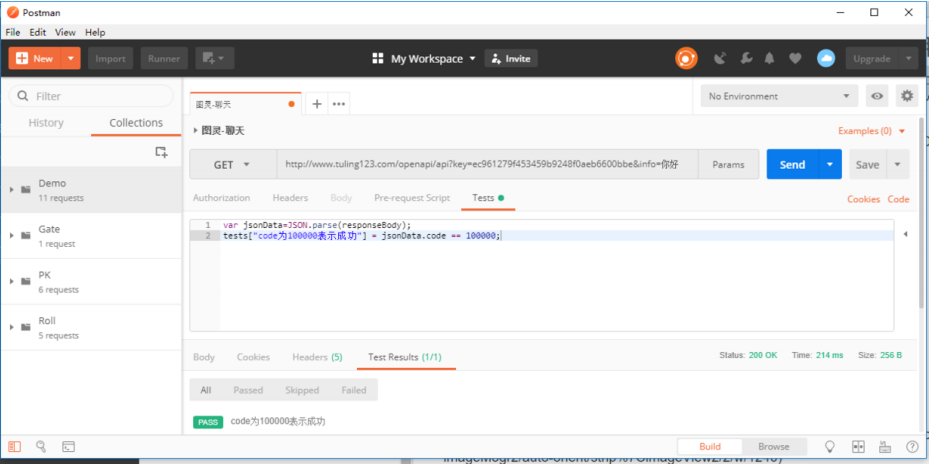Viewport: 929px width, 464px height.
Task: Open the Postman console icon
Action: [68, 446]
